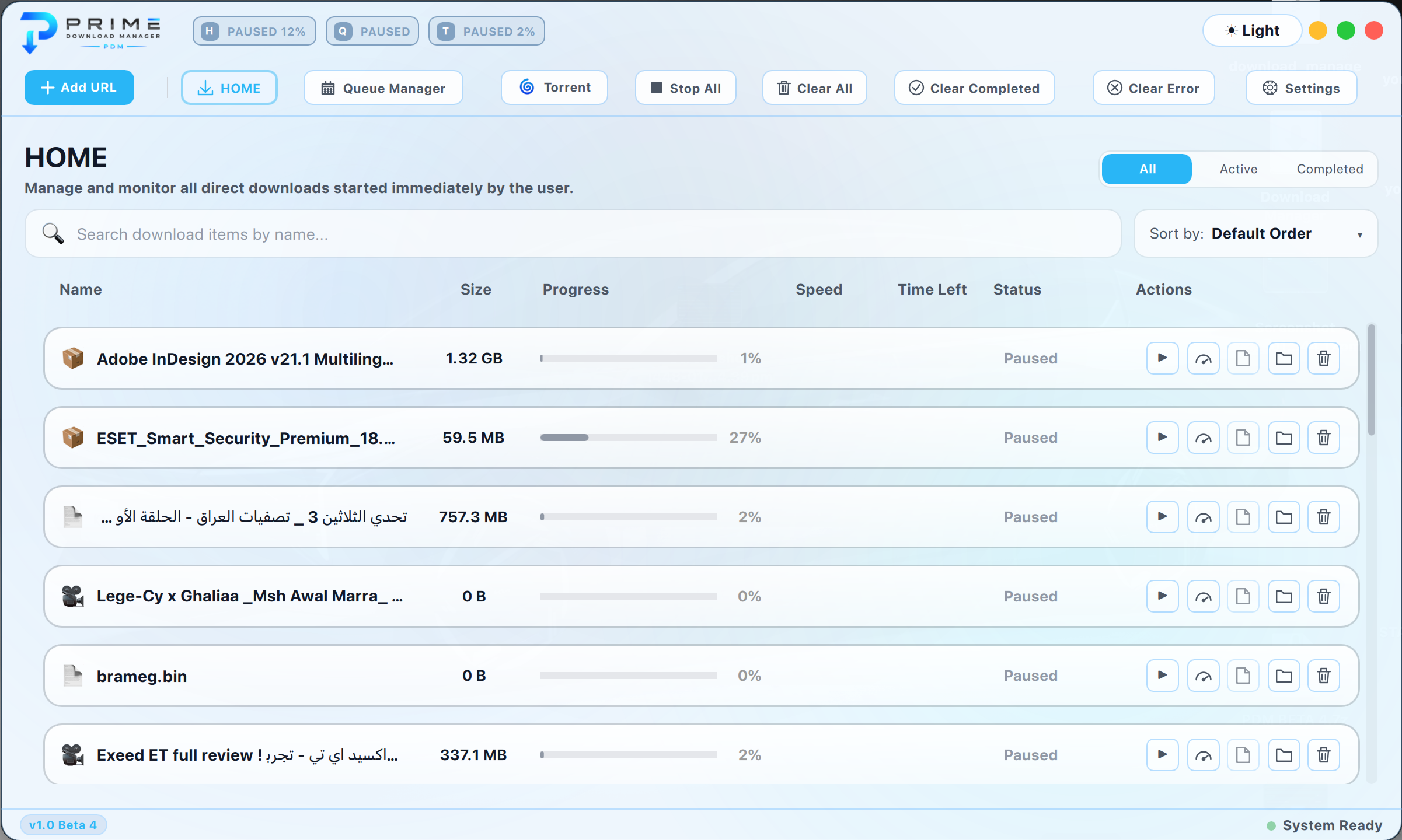Delete the Adobe InDesign download
1402x840 pixels.
[x=1324, y=358]
